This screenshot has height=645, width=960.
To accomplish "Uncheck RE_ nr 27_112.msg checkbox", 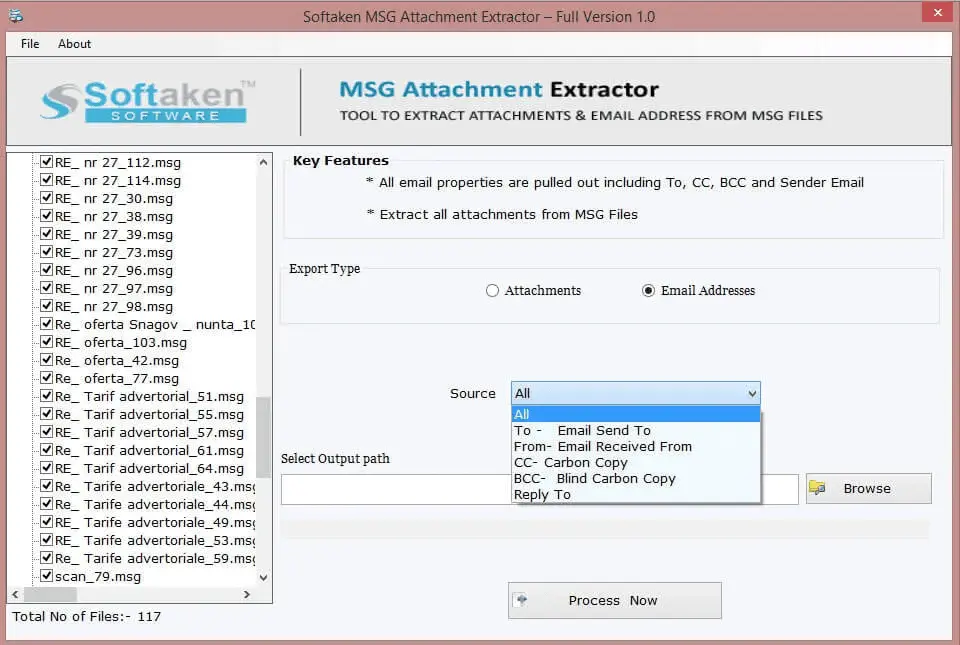I will coord(47,162).
